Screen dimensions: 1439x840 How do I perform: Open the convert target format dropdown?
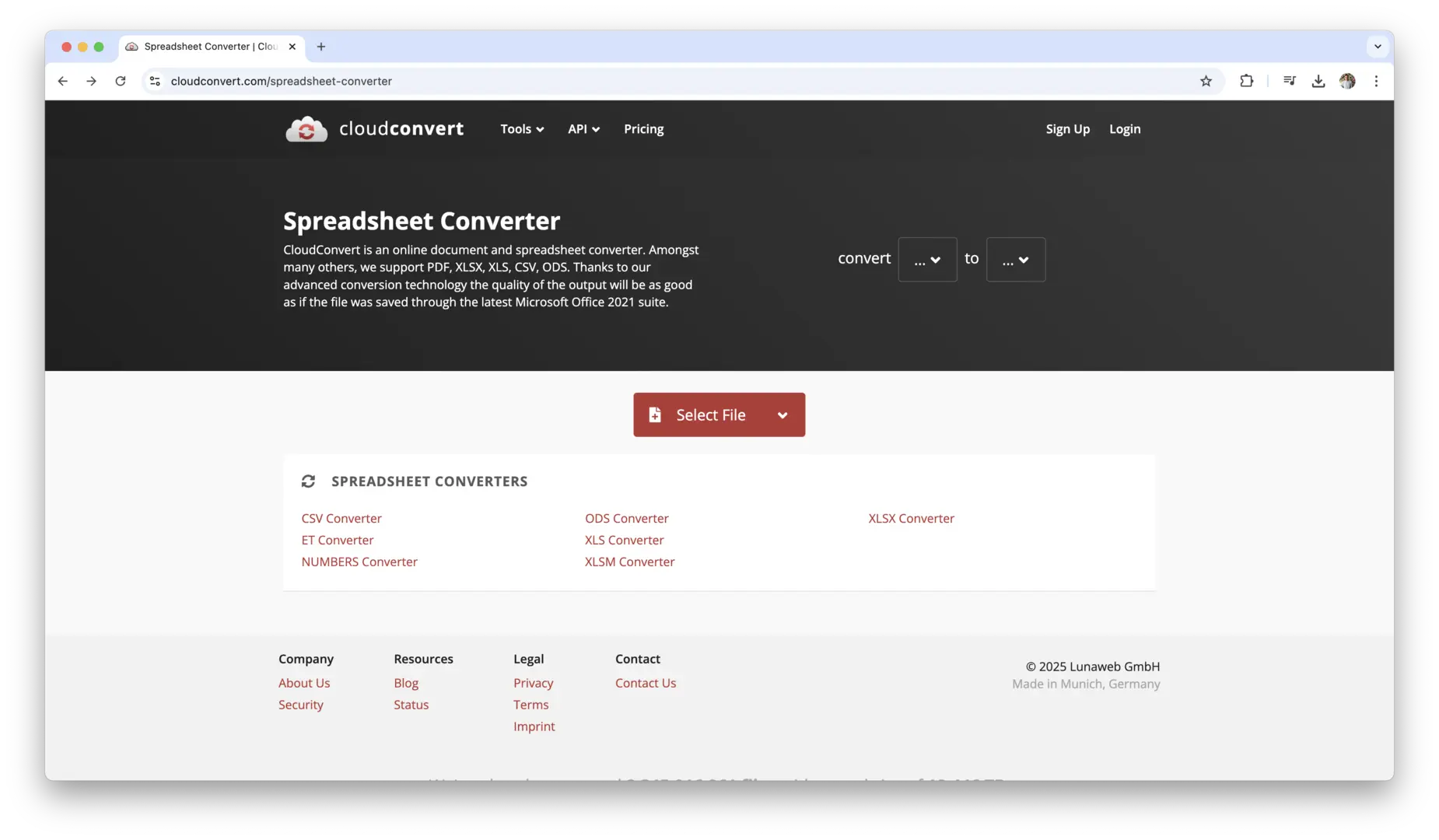(x=1016, y=259)
